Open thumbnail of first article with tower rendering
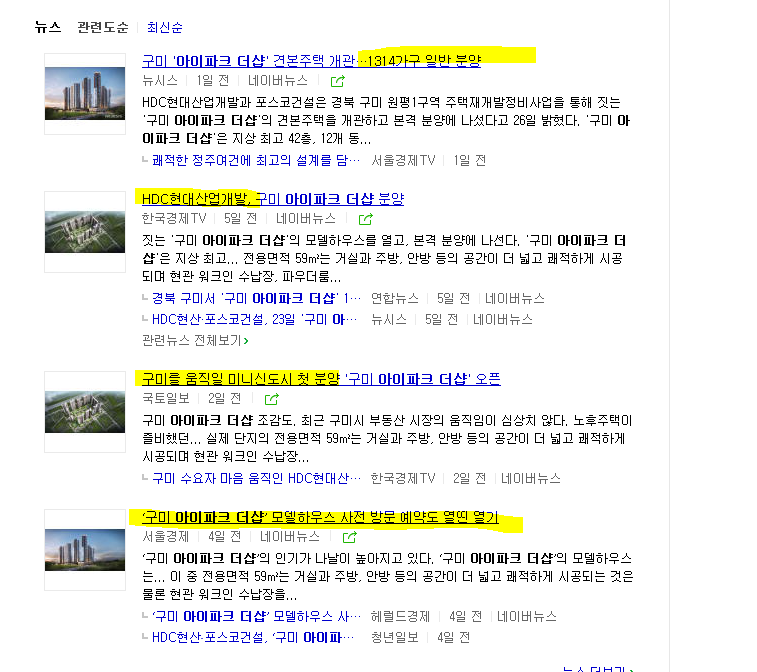757x672 pixels. coord(85,94)
